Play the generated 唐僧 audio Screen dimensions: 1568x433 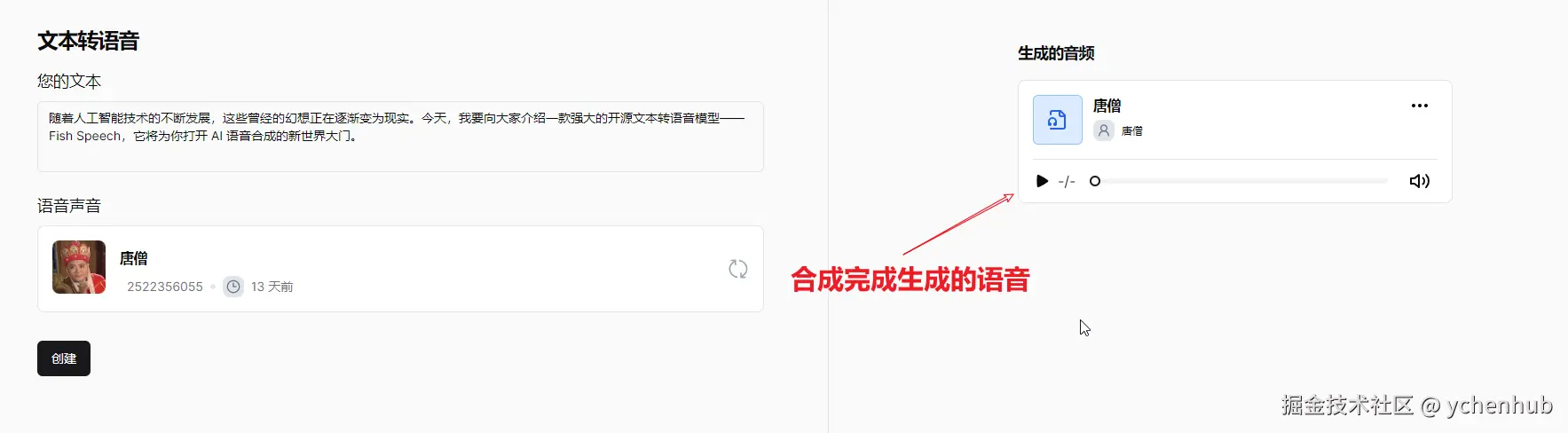1042,181
